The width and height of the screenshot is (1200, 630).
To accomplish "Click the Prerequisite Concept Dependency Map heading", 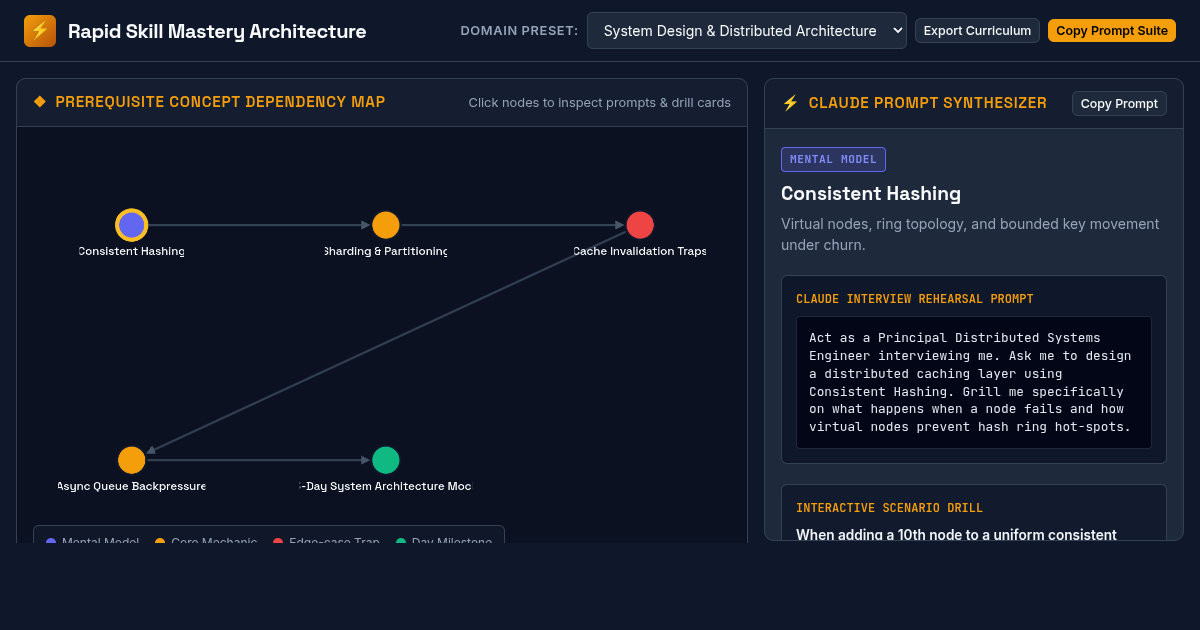I will (x=220, y=102).
